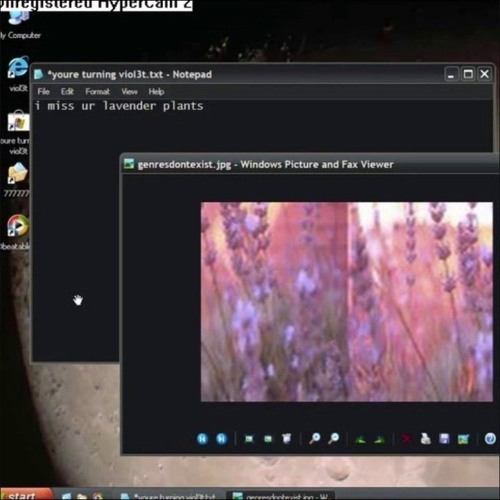
Task: Select Best Fit view in Picture Viewer
Action: (249, 439)
